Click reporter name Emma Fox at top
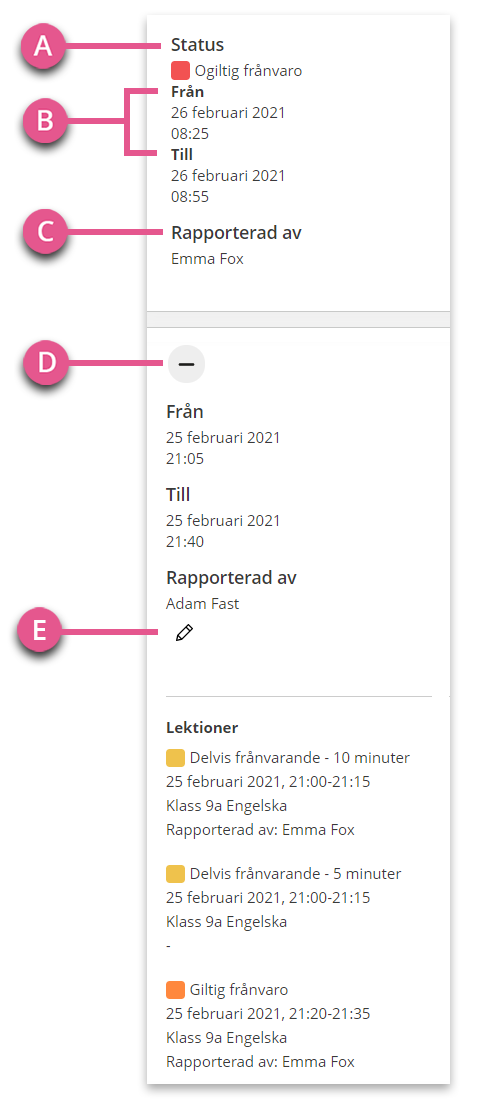This screenshot has height=1107, width=482. coord(207,259)
